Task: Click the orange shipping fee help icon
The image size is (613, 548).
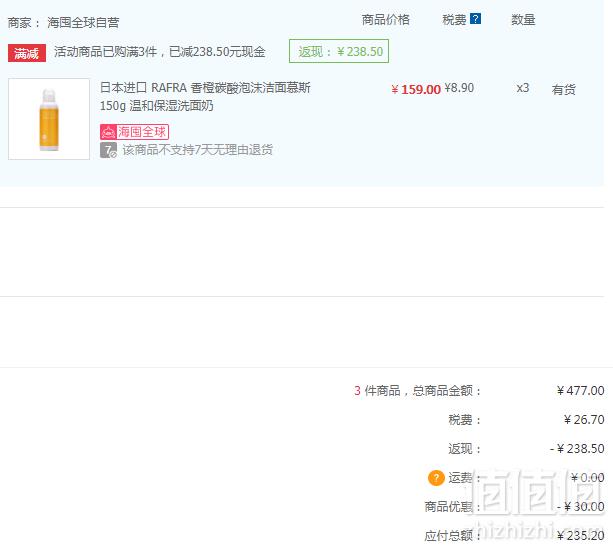Action: point(436,478)
